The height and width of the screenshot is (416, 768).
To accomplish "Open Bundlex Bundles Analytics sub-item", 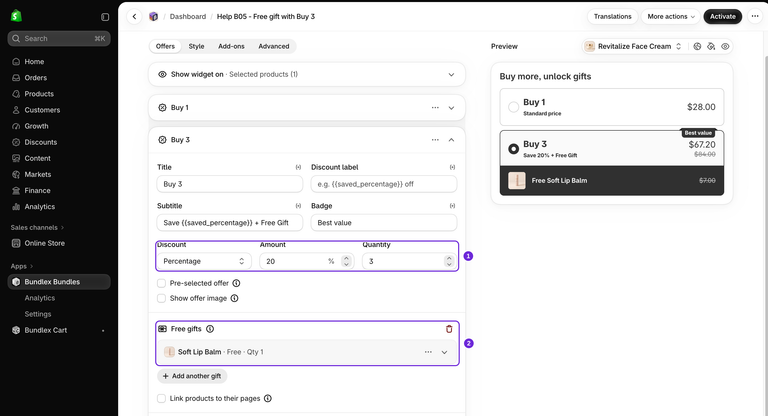I will coord(40,298).
